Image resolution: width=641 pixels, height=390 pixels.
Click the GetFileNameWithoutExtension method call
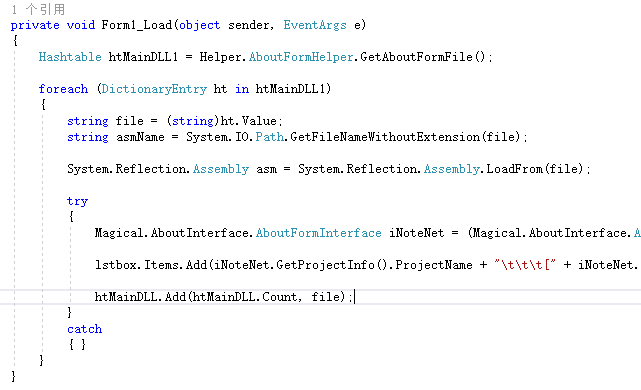385,137
